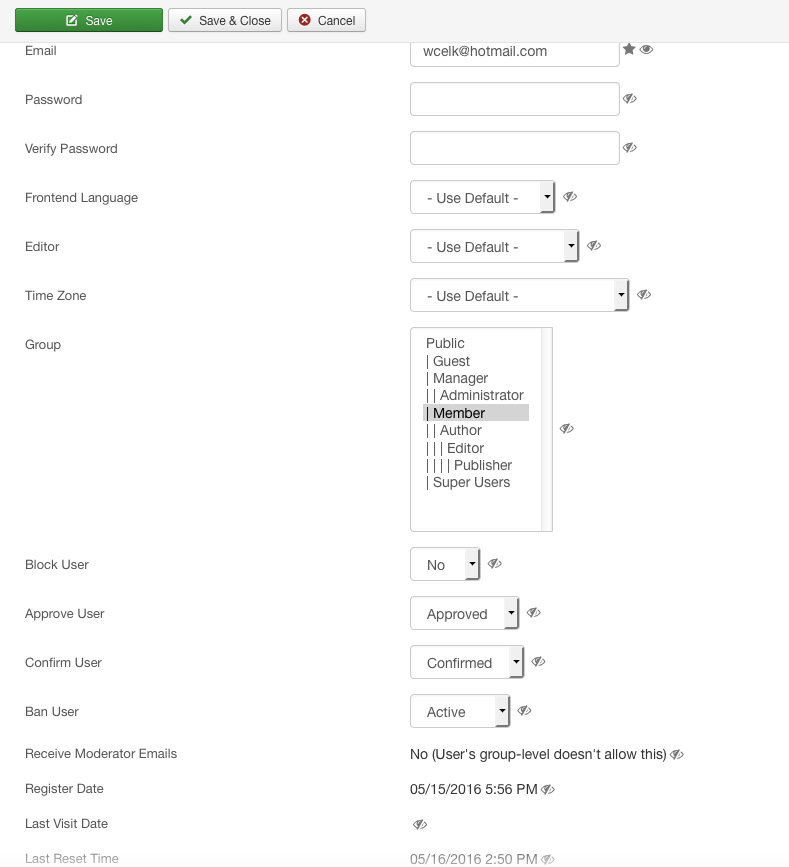Click the hidden-eye icon beside Frontend Language

point(570,197)
